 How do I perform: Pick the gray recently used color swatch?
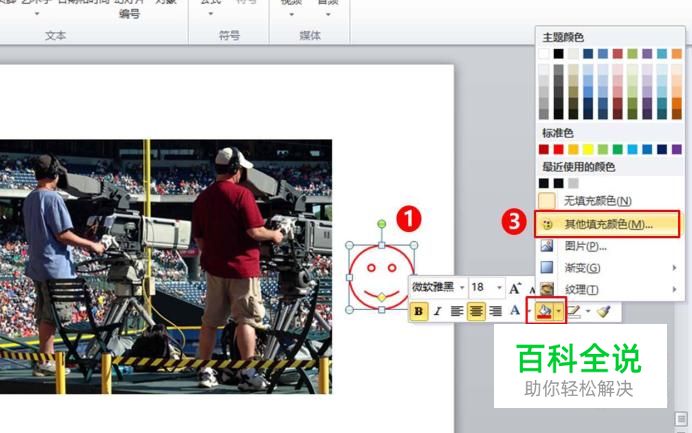573,183
